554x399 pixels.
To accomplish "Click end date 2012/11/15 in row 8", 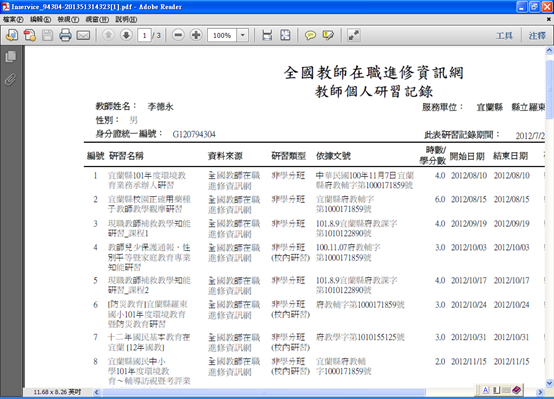I will pos(512,362).
